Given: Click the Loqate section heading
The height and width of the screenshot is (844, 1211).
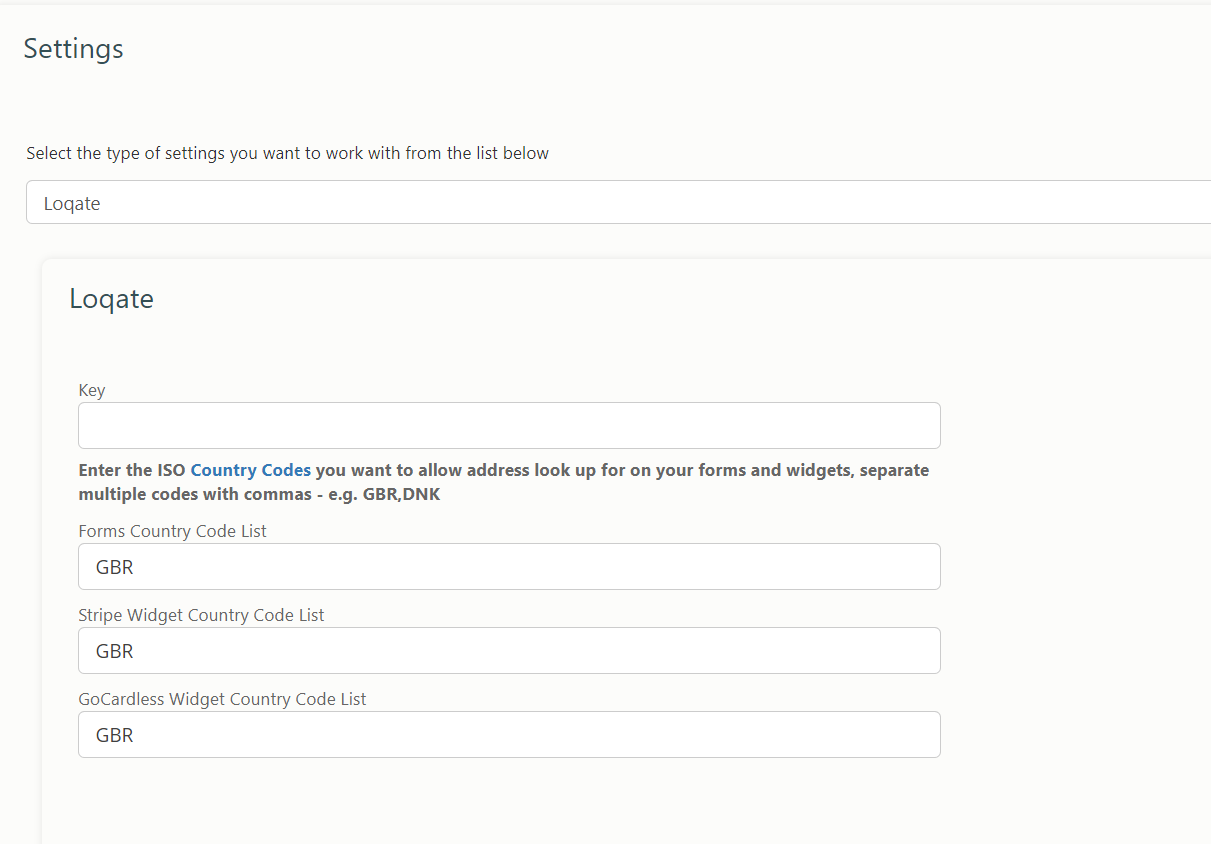Looking at the screenshot, I should point(111,298).
